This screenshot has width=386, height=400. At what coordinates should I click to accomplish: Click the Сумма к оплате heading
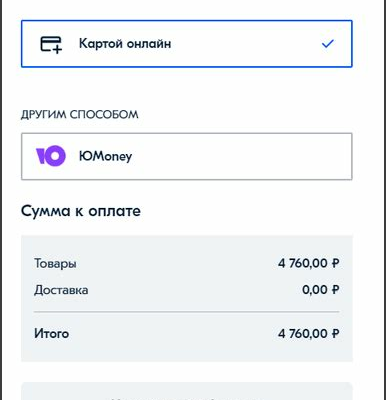[x=81, y=211]
